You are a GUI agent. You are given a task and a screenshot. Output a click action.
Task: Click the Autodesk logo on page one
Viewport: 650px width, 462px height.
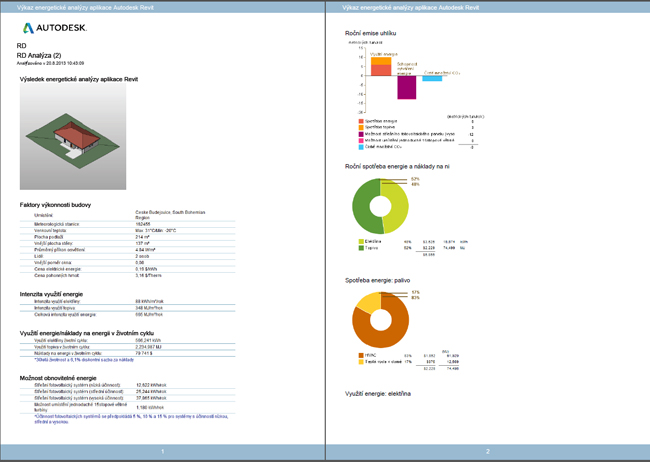tap(55, 29)
